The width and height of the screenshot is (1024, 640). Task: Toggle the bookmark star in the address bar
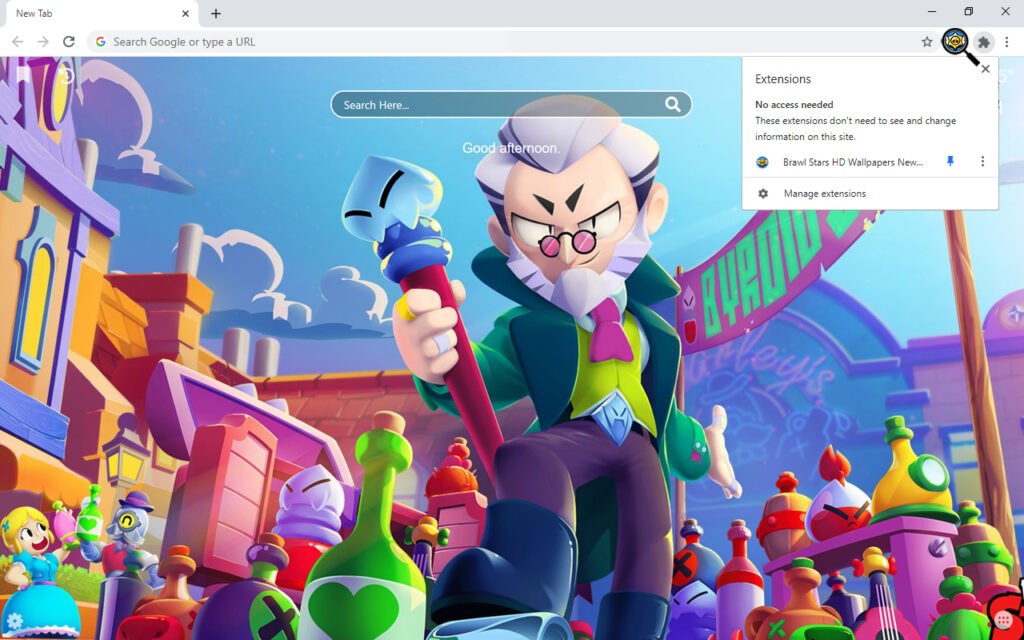pos(928,42)
